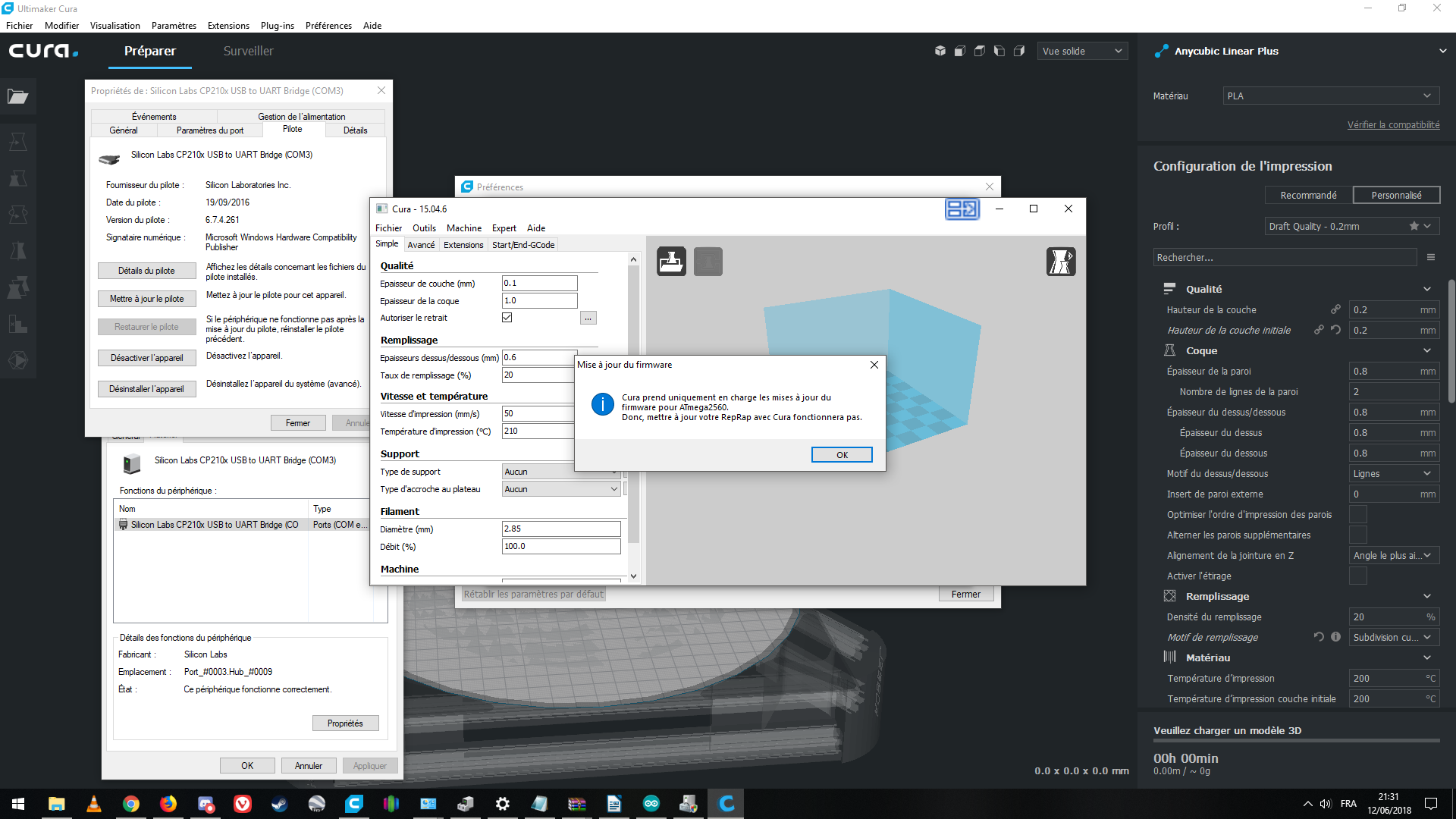Click the load model icon in Cura 15.04
1456x819 pixels.
click(671, 262)
